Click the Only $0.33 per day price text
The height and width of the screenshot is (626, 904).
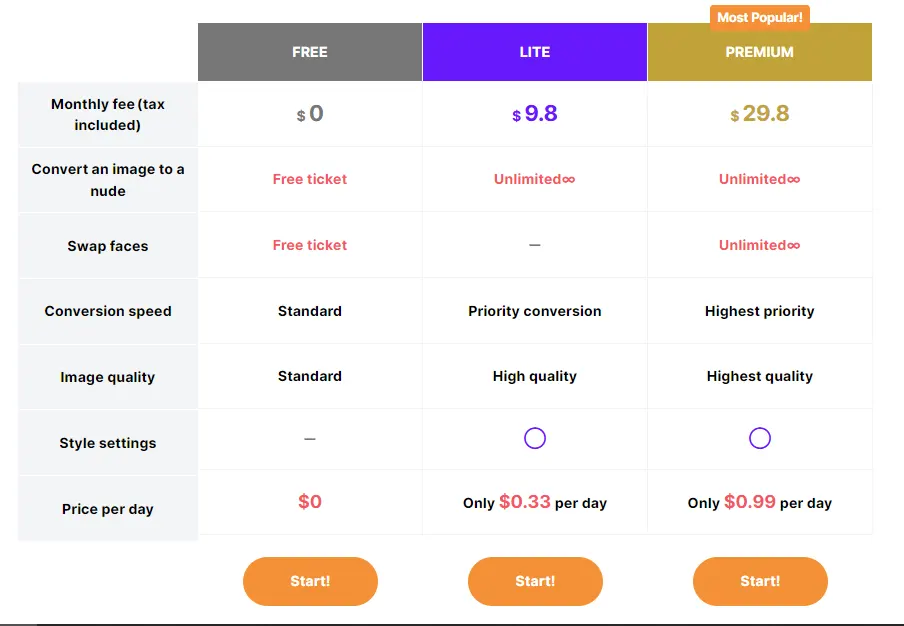point(535,503)
